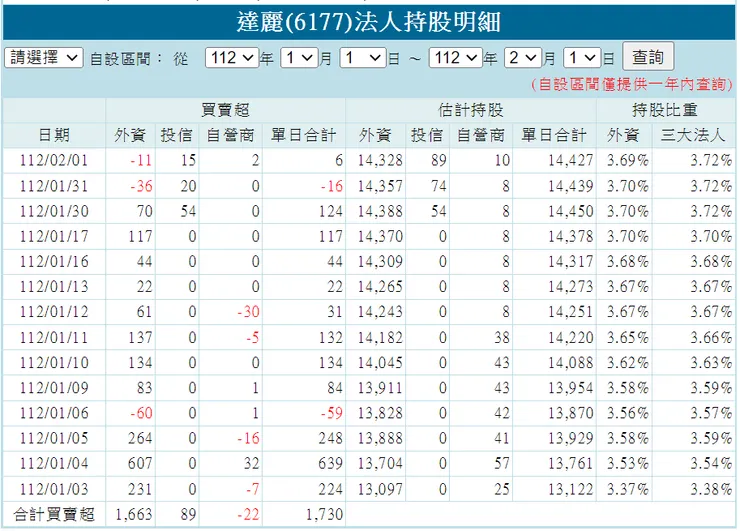Click the date 112/01/05
Image resolution: width=740 pixels, height=531 pixels.
pos(54,438)
